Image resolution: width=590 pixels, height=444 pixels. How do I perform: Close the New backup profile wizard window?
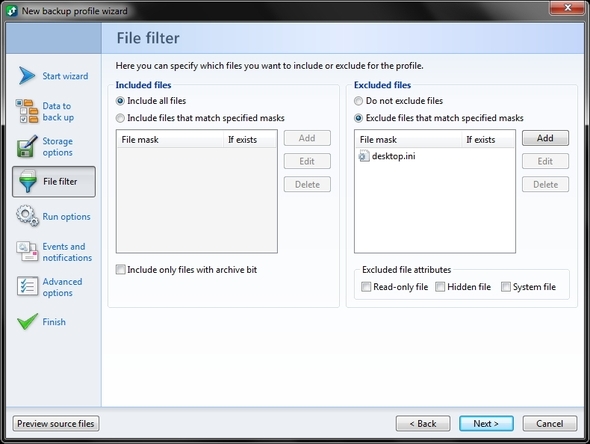tap(568, 8)
